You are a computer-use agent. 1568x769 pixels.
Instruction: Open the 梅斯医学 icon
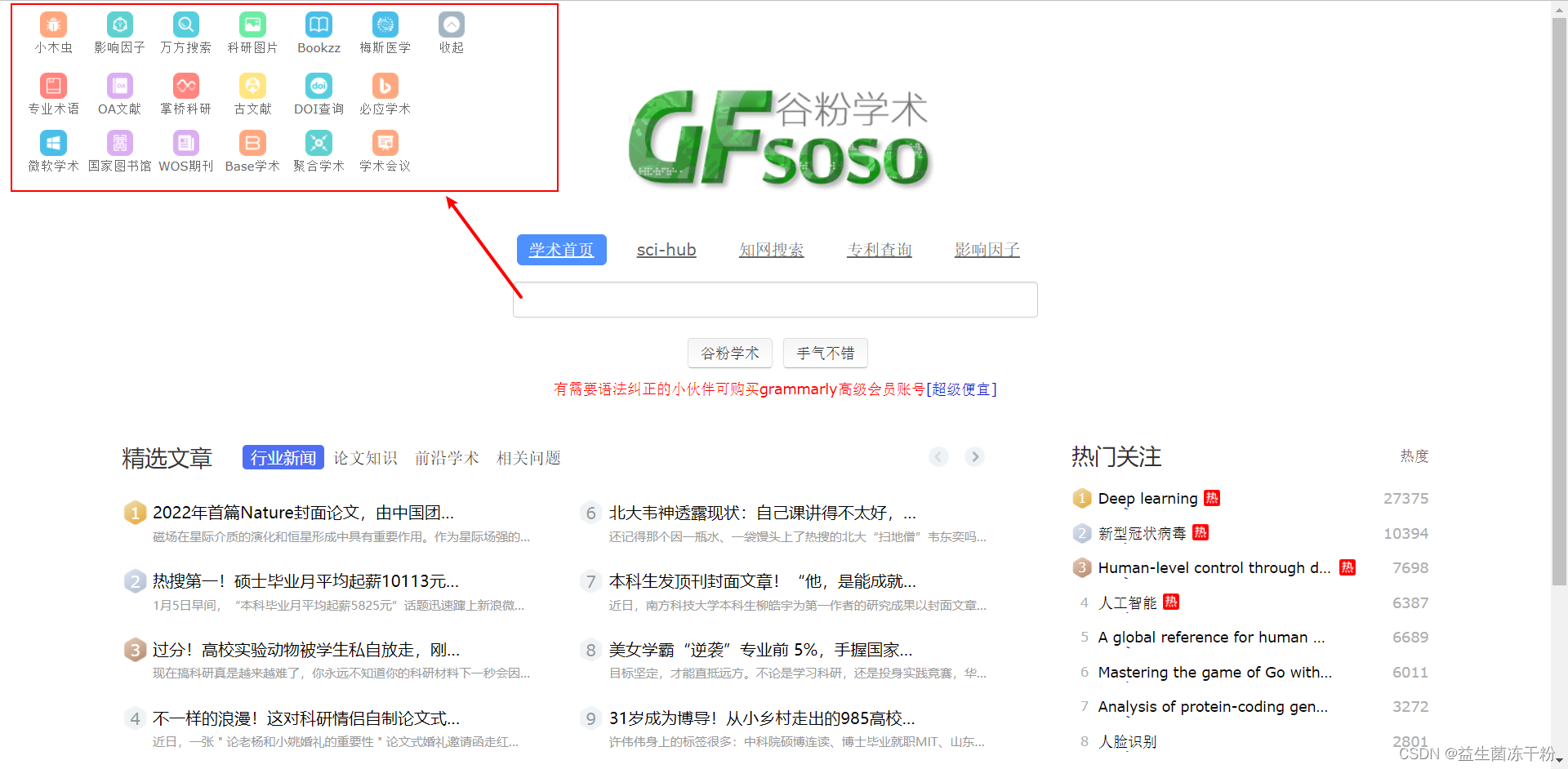(x=384, y=24)
